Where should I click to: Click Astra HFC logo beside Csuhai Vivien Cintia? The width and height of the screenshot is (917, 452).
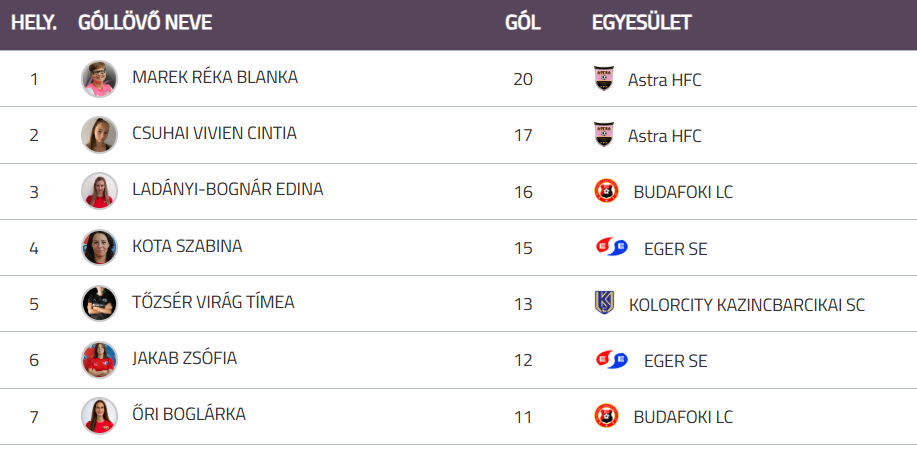[x=603, y=135]
